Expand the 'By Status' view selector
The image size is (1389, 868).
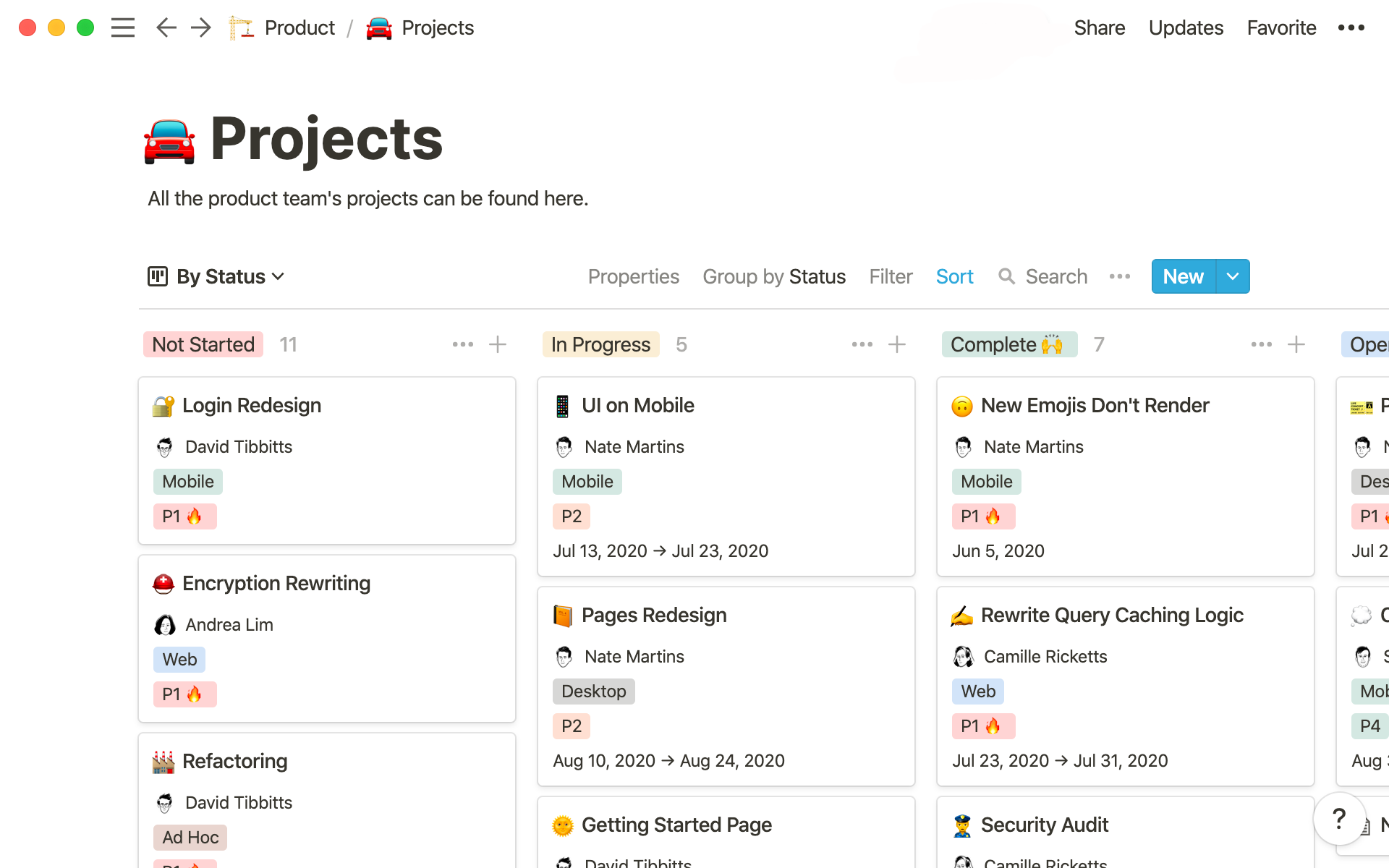pos(215,276)
